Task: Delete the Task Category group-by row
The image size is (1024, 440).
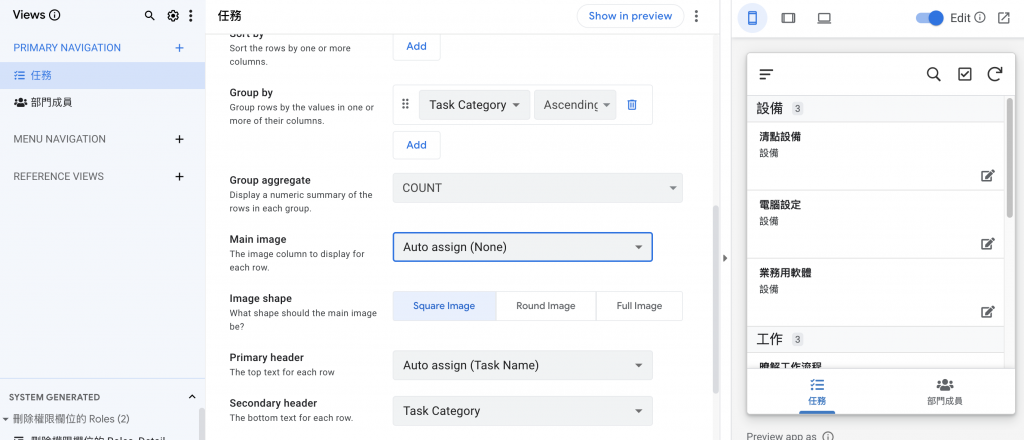Action: (632, 105)
